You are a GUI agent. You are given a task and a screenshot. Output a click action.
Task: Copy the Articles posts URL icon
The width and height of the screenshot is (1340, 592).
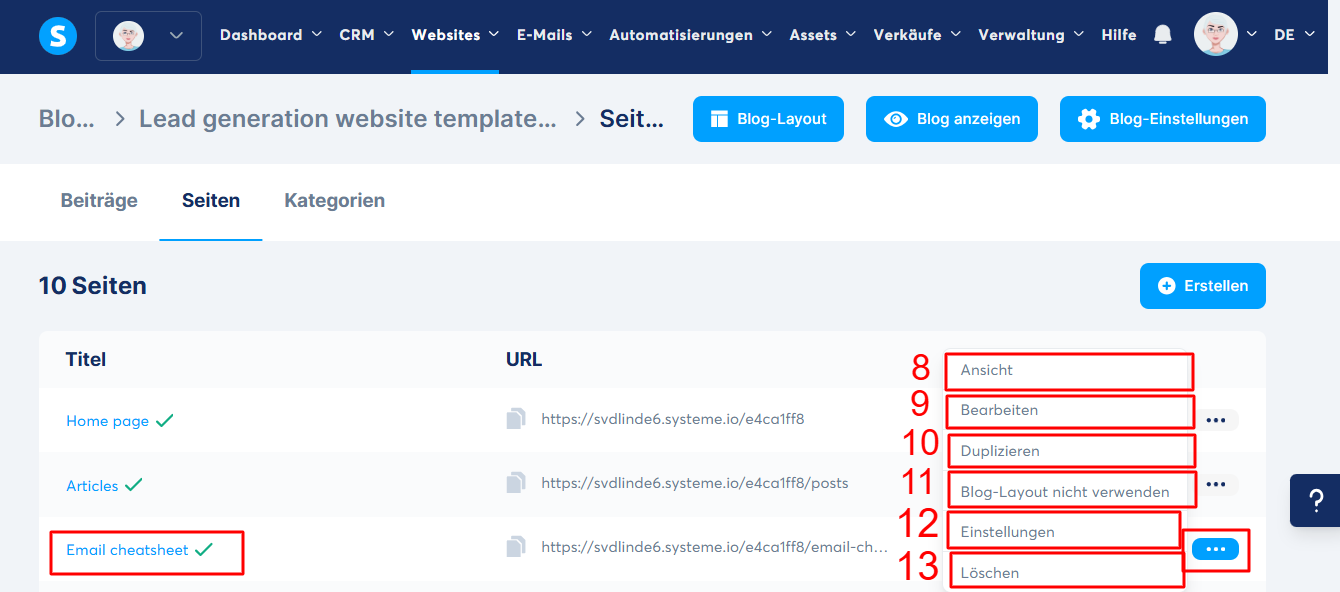pyautogui.click(x=515, y=483)
